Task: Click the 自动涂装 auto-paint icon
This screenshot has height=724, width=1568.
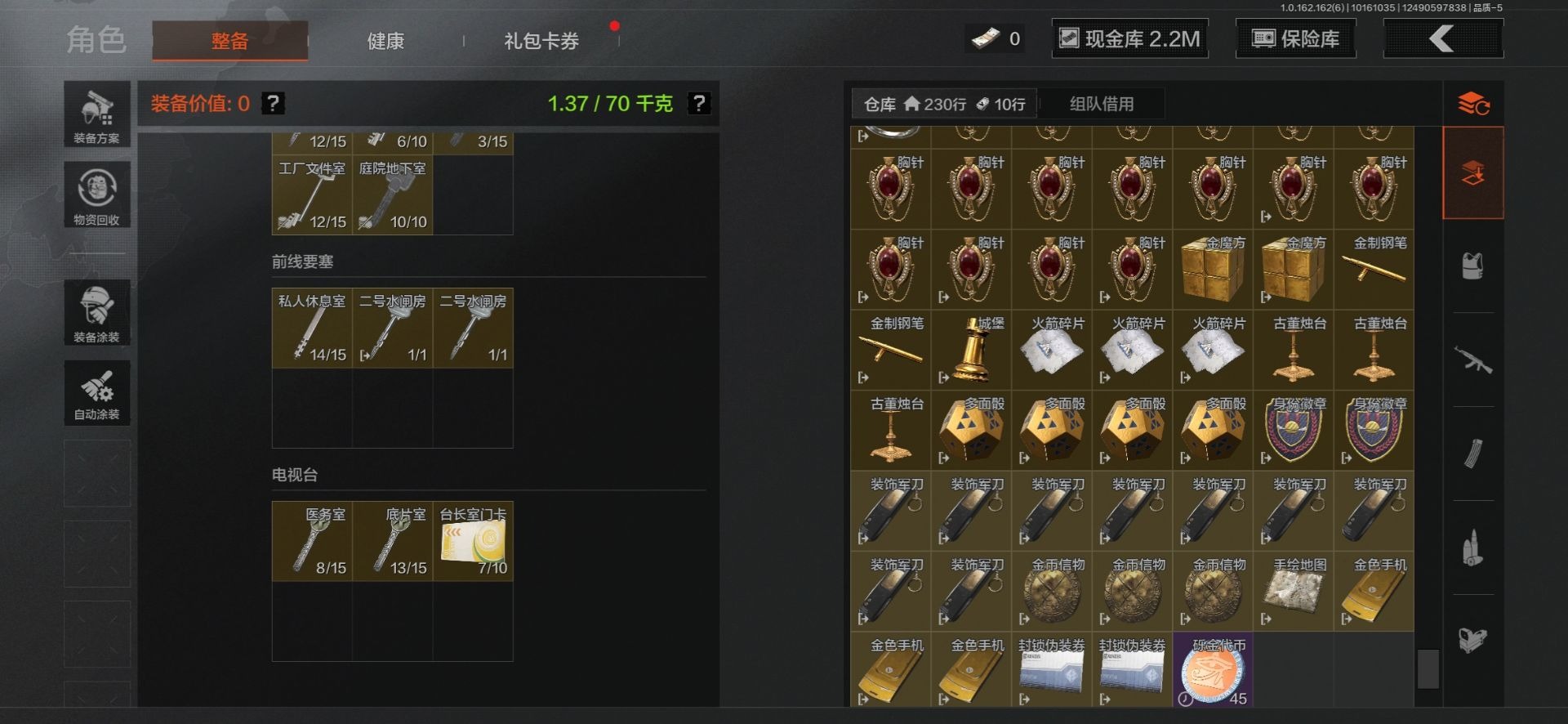Action: pos(97,393)
